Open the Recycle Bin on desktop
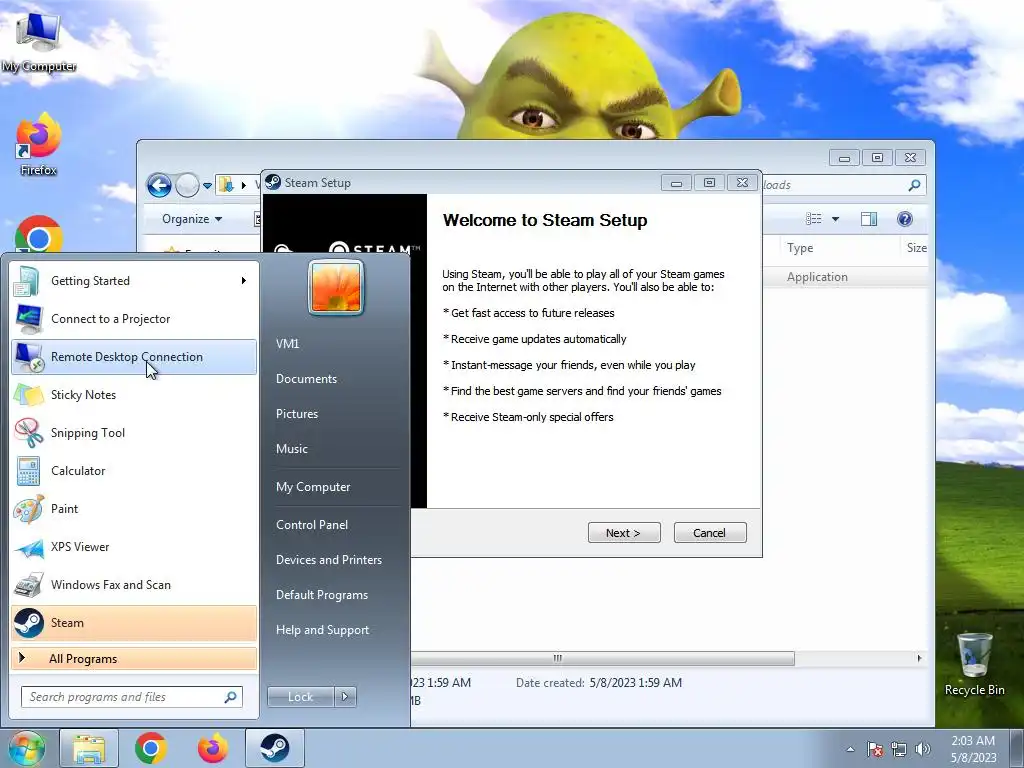 coord(974,664)
